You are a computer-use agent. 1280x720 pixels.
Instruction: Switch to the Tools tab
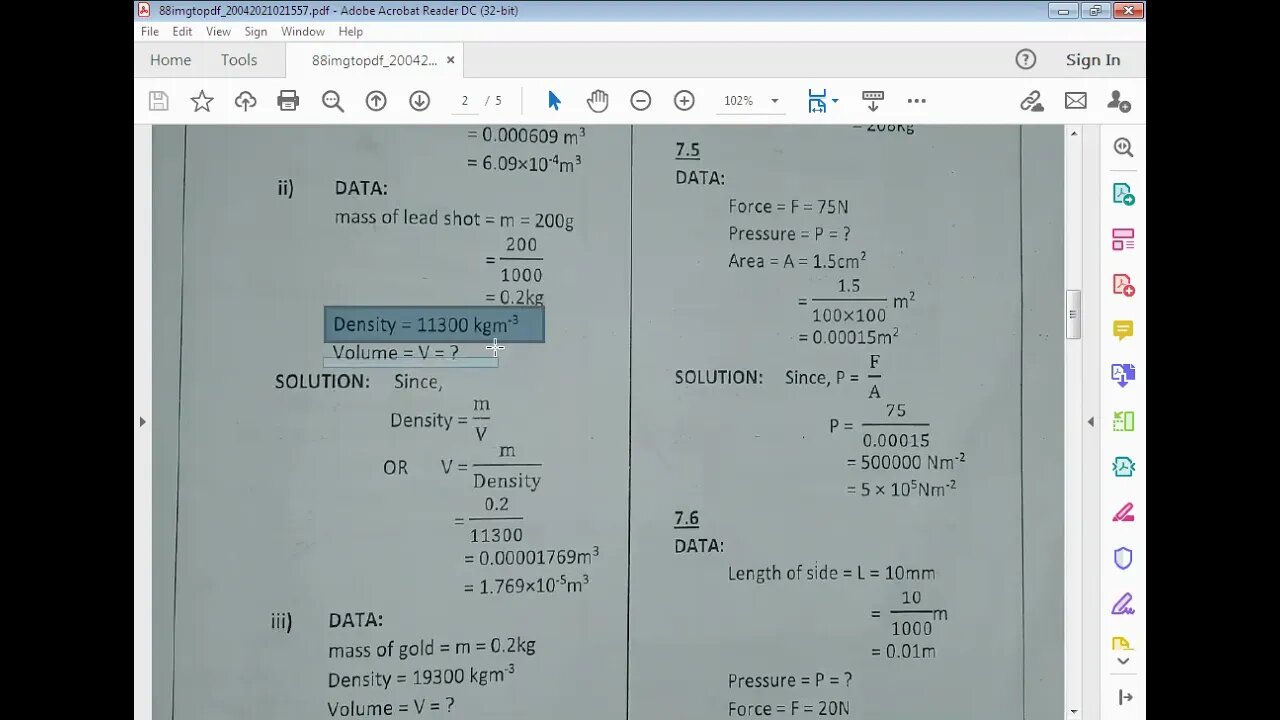coord(239,60)
